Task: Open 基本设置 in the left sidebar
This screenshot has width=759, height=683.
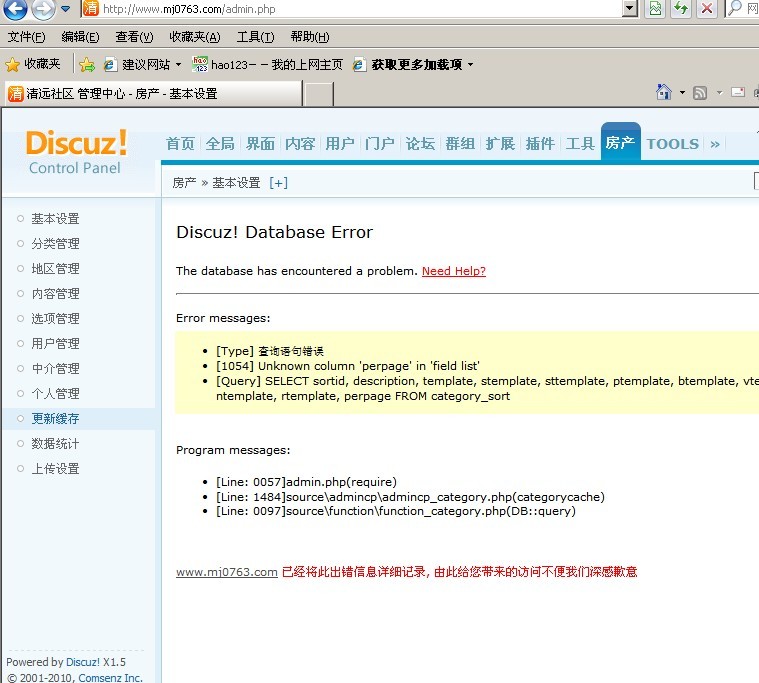Action: [55, 218]
